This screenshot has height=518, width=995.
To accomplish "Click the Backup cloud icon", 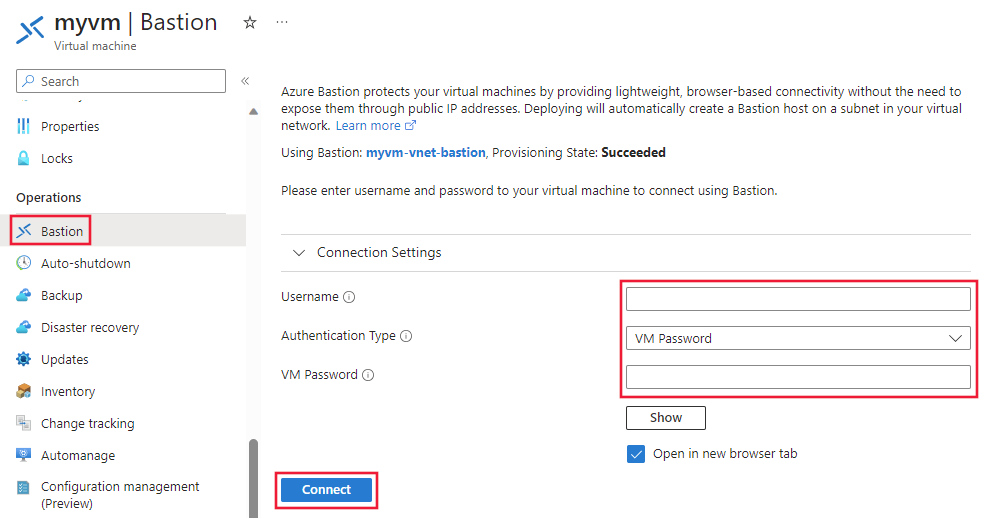I will coord(24,295).
